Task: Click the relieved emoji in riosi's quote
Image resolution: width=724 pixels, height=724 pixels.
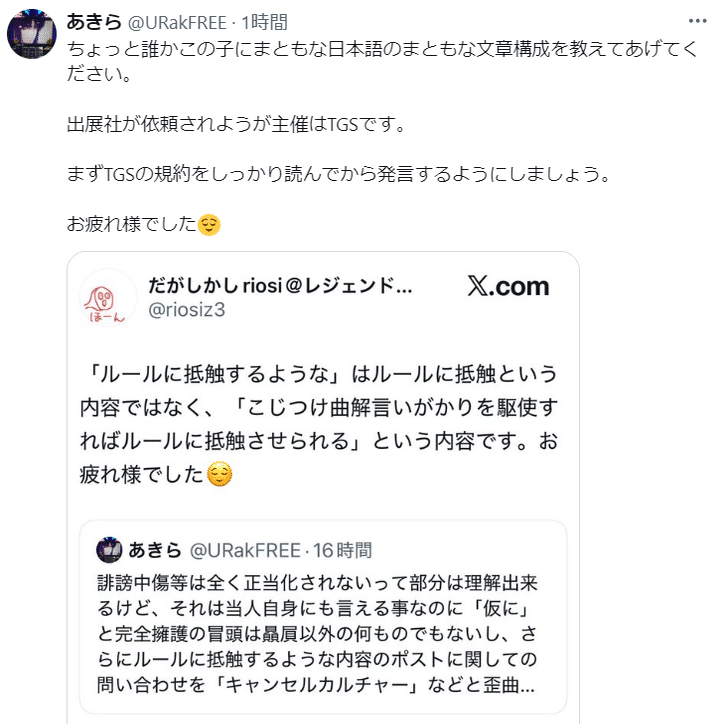Action: tap(219, 476)
